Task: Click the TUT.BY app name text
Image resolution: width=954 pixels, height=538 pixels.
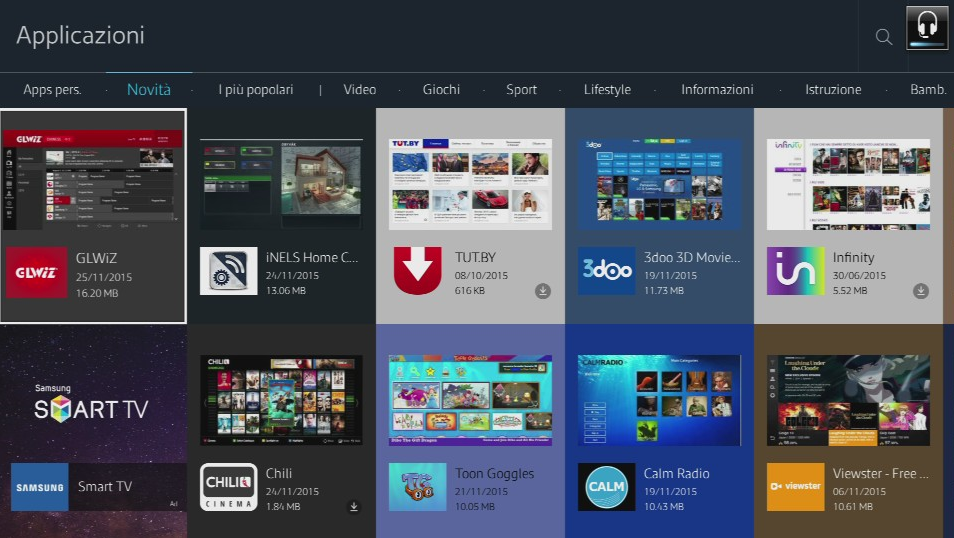Action: [x=475, y=257]
